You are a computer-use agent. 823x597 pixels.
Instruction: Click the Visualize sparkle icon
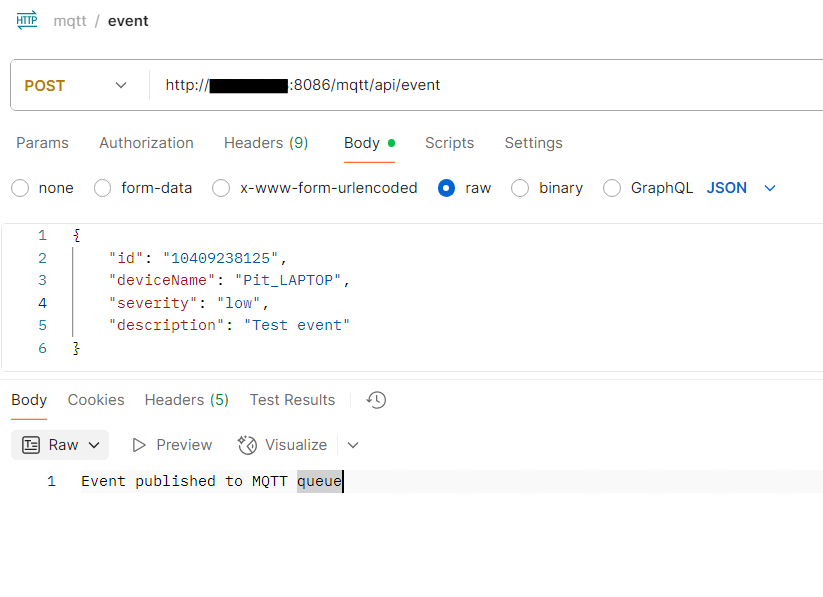coord(245,444)
